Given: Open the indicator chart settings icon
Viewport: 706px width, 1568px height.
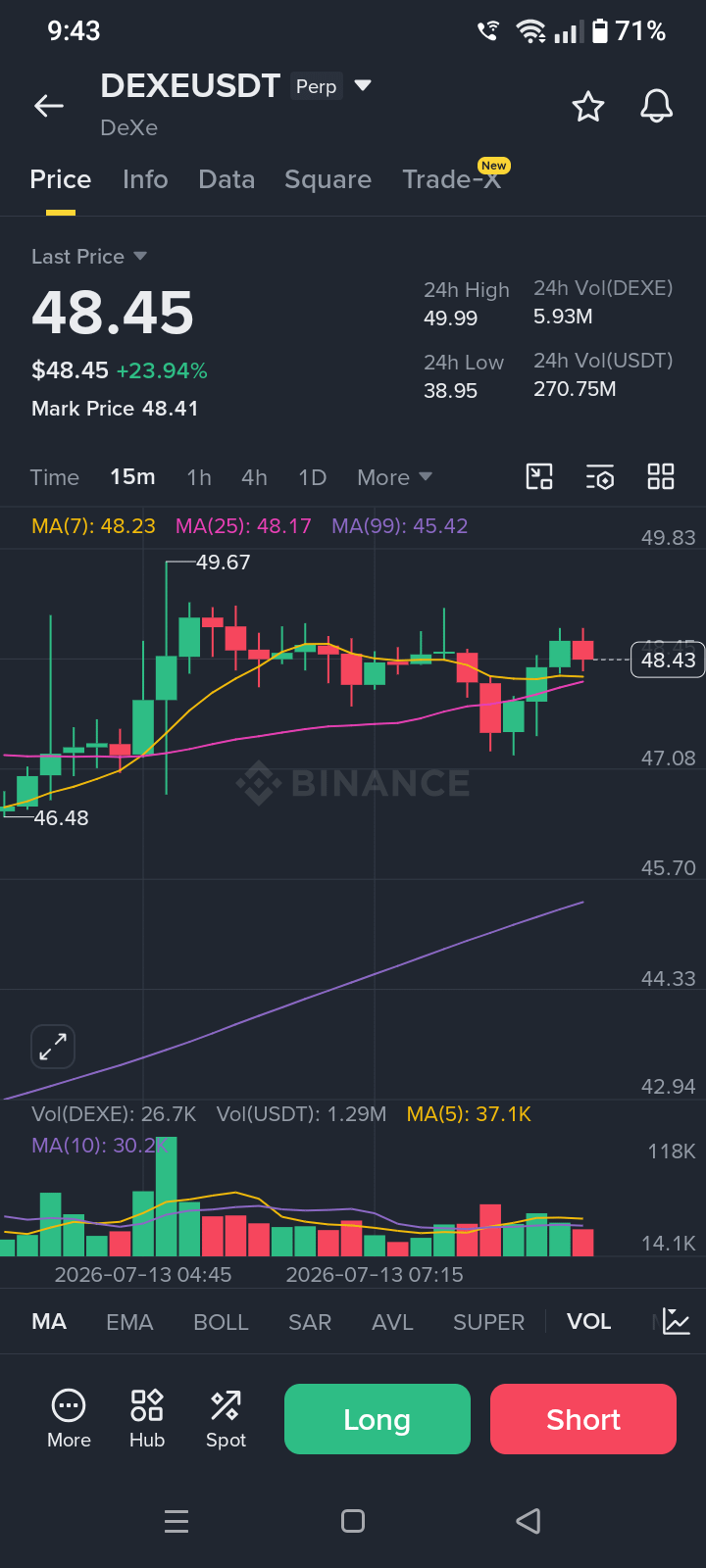Looking at the screenshot, I should point(676,1321).
